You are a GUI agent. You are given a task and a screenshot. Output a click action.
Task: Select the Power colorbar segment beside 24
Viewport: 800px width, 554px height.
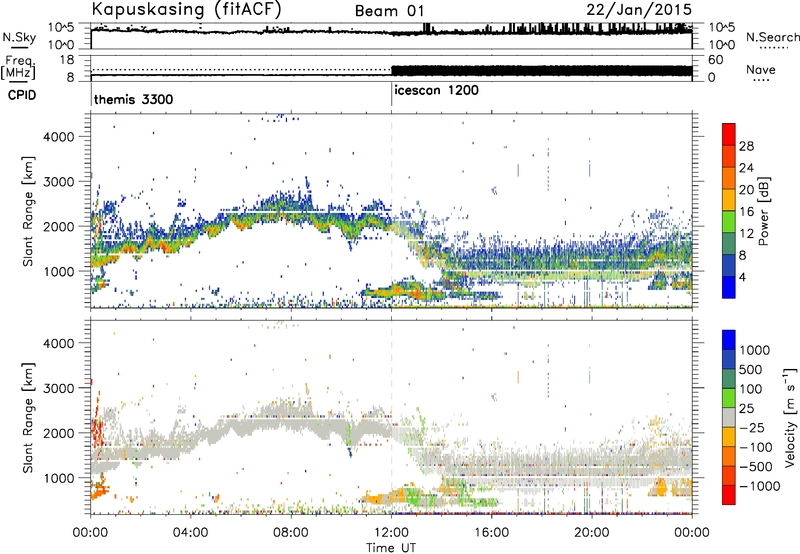(729, 156)
